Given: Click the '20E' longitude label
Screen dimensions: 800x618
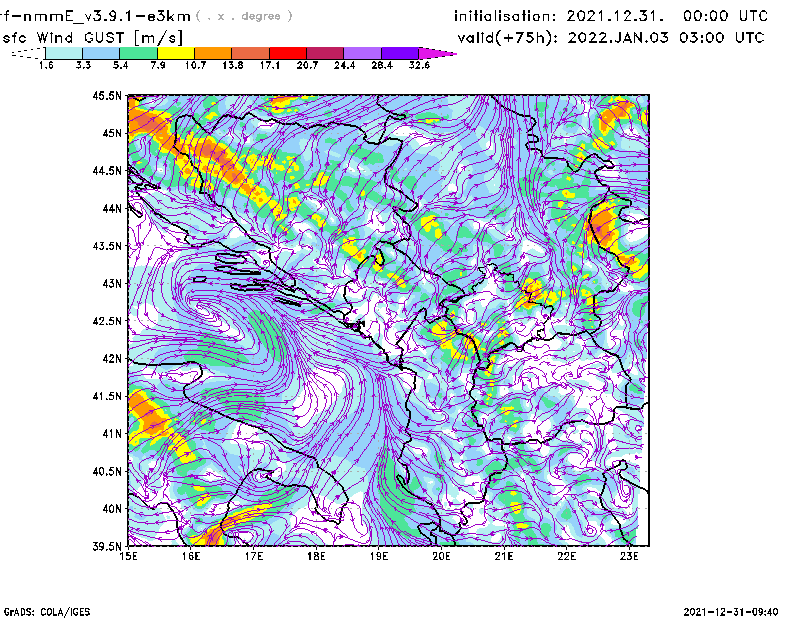Looking at the screenshot, I should click(441, 556).
